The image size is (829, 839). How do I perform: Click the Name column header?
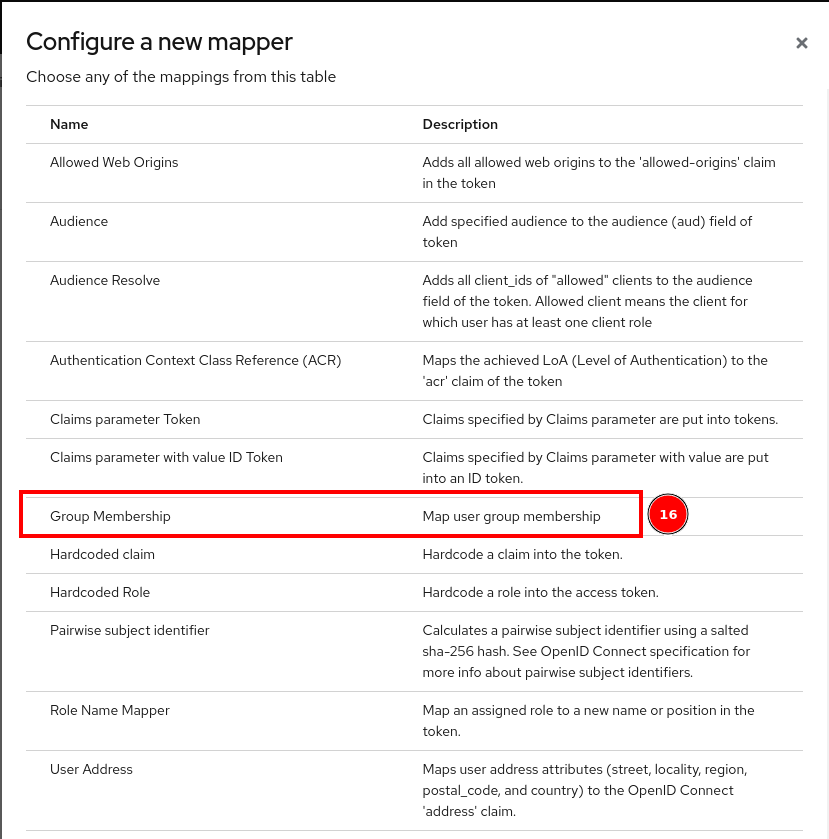pos(68,124)
